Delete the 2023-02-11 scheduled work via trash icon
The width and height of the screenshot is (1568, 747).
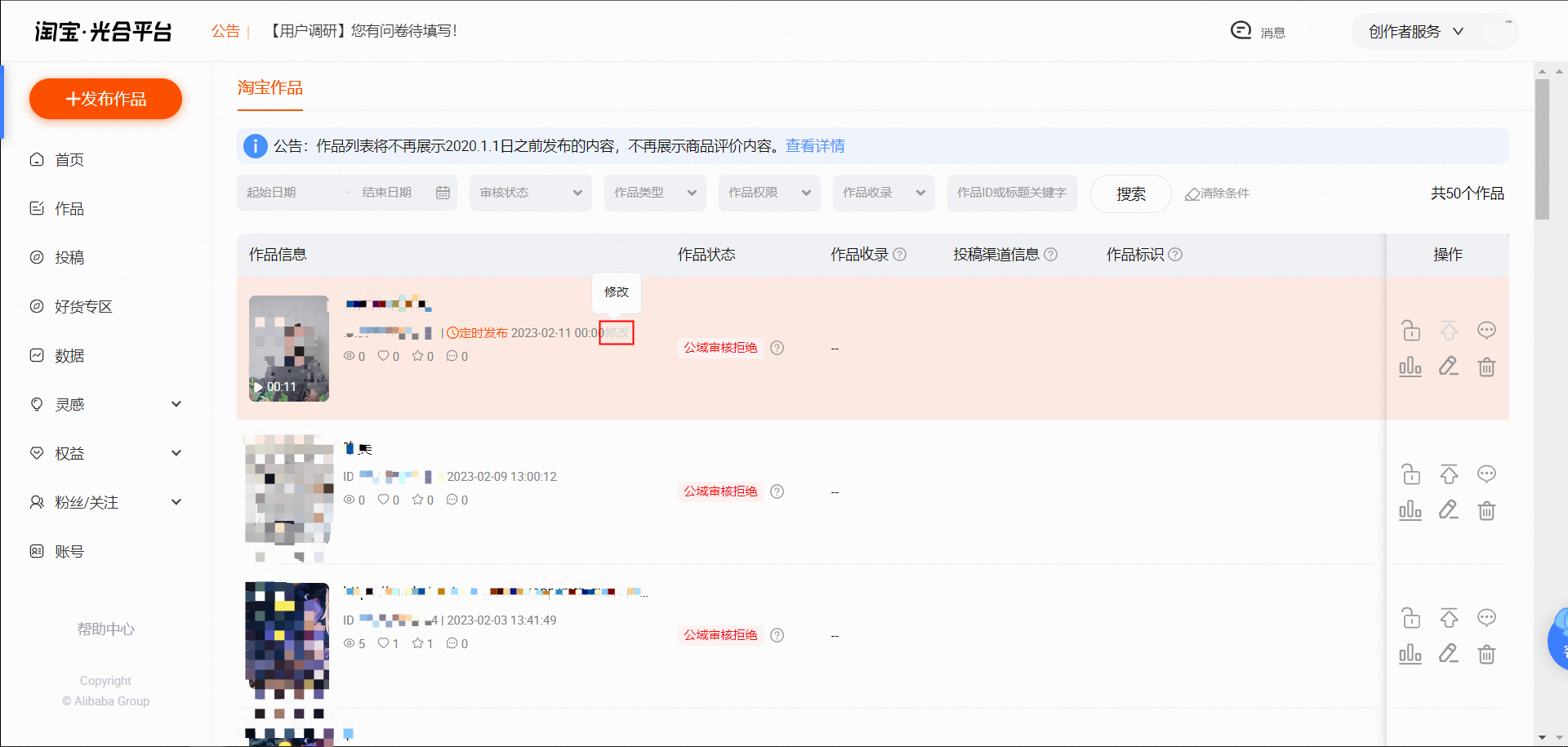tap(1486, 367)
